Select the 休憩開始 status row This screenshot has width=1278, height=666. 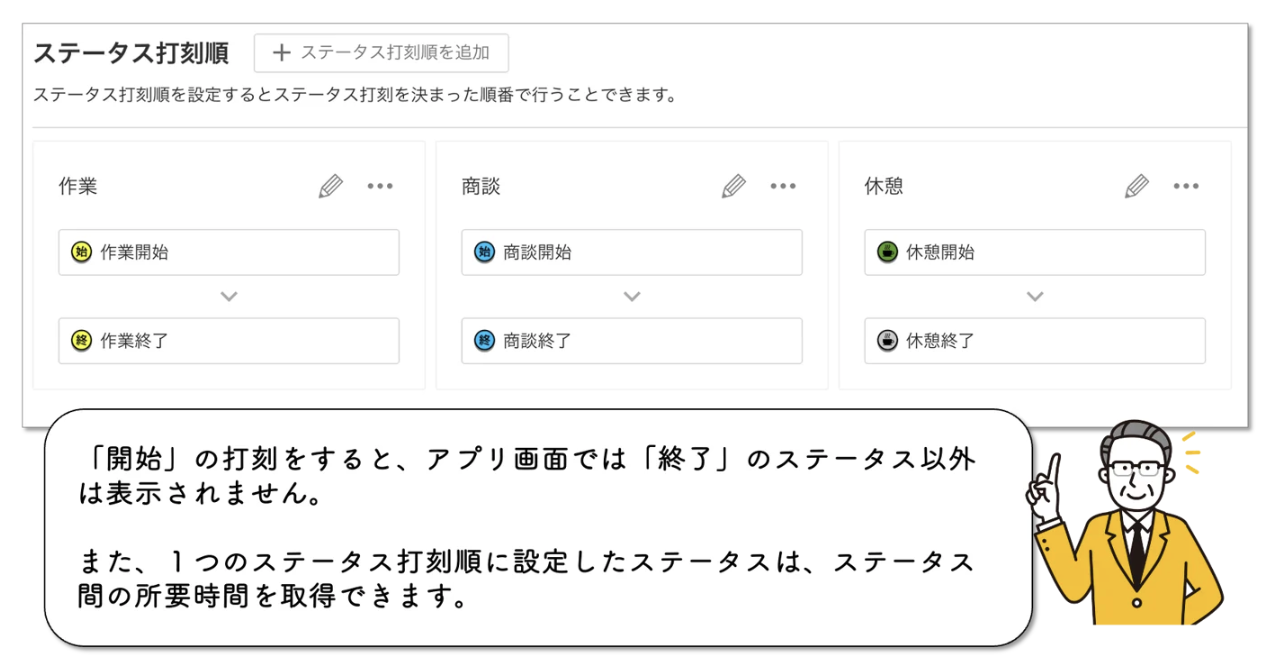pos(1035,252)
